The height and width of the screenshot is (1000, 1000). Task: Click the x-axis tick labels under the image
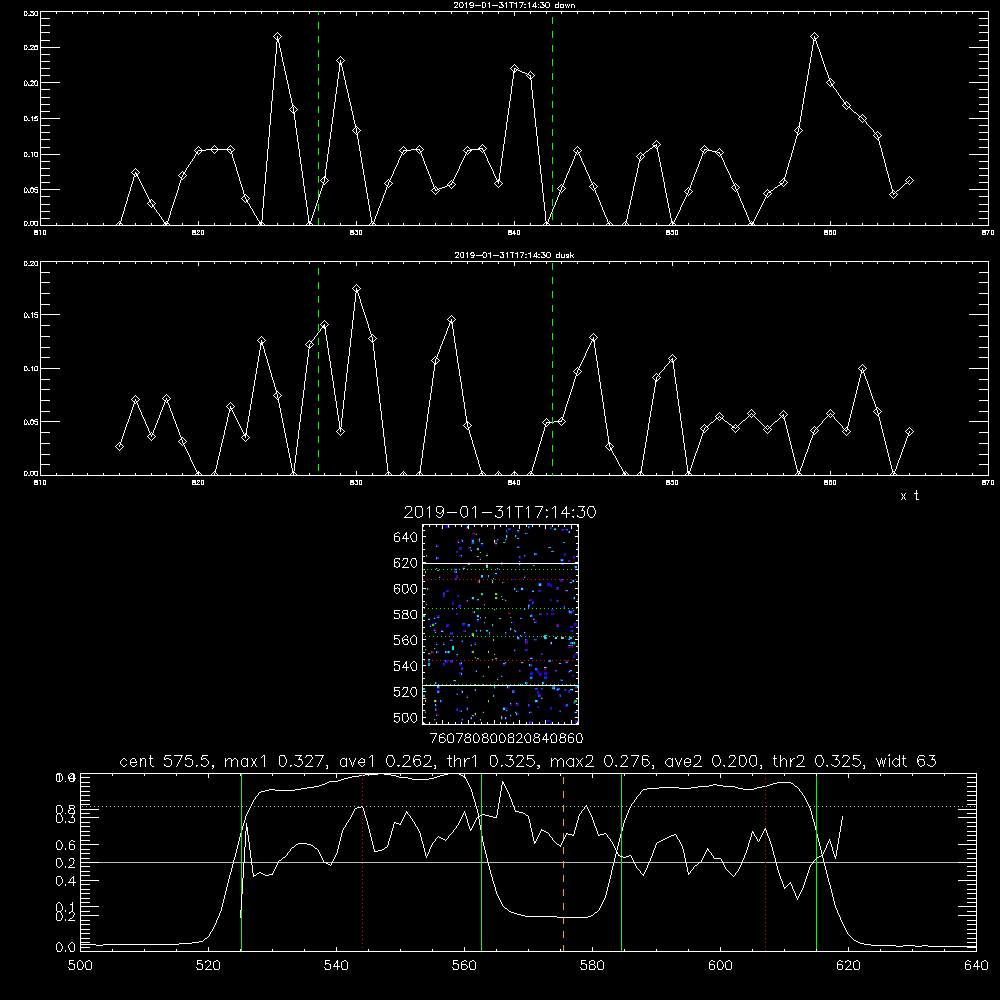click(506, 739)
